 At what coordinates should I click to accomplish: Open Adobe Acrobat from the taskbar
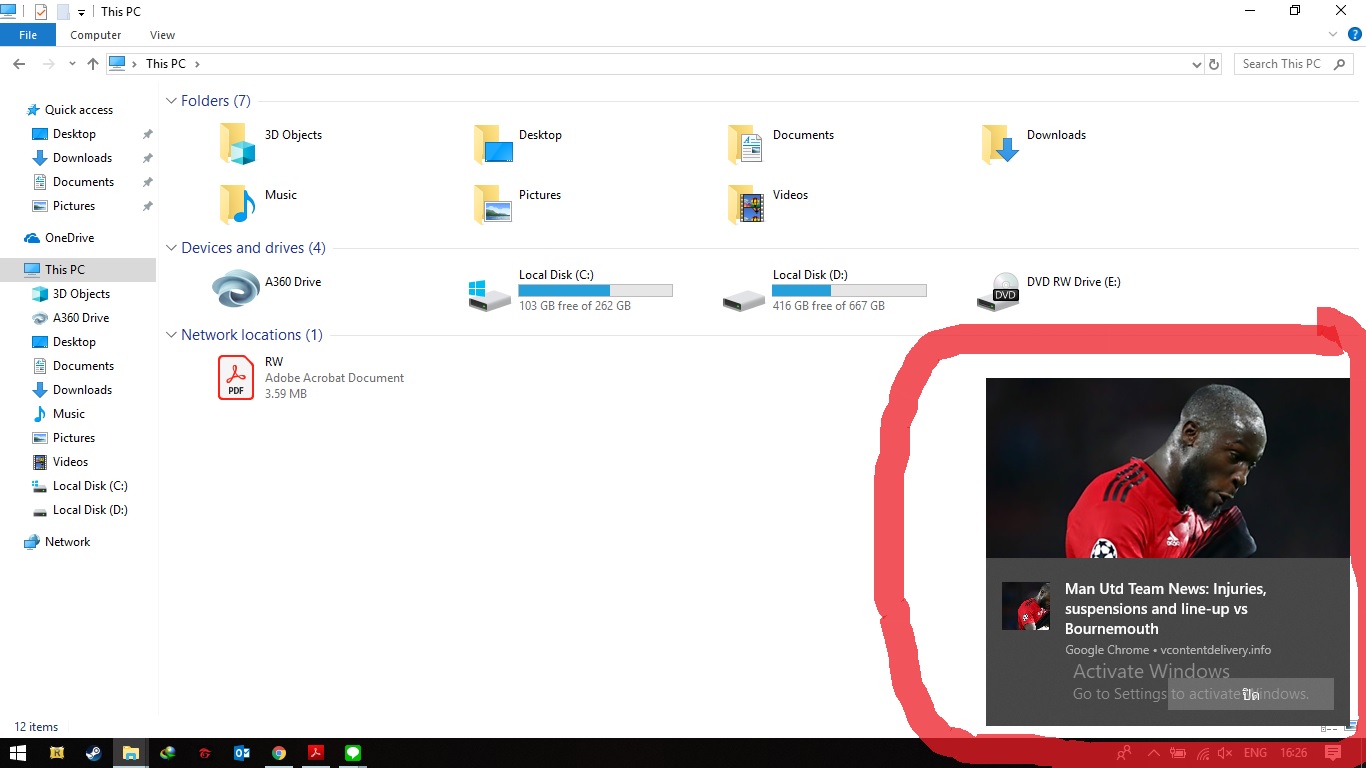click(316, 753)
